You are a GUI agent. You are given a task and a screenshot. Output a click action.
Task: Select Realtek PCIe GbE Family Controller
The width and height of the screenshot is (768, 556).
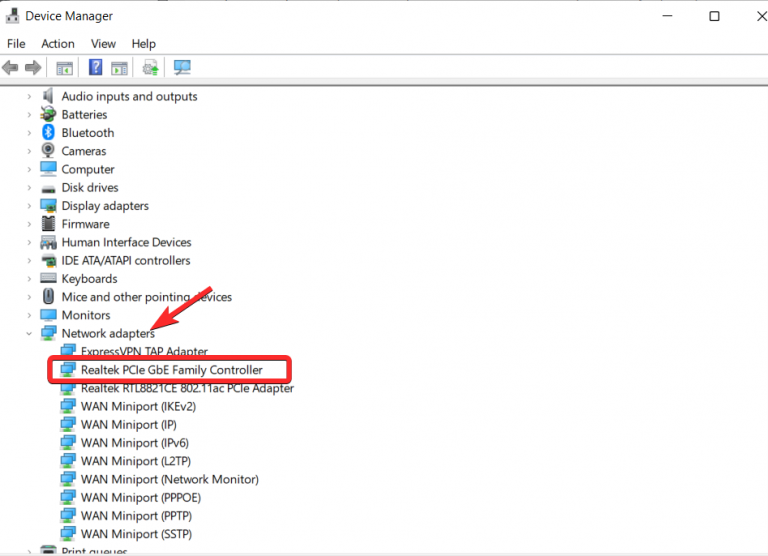pyautogui.click(x=171, y=370)
